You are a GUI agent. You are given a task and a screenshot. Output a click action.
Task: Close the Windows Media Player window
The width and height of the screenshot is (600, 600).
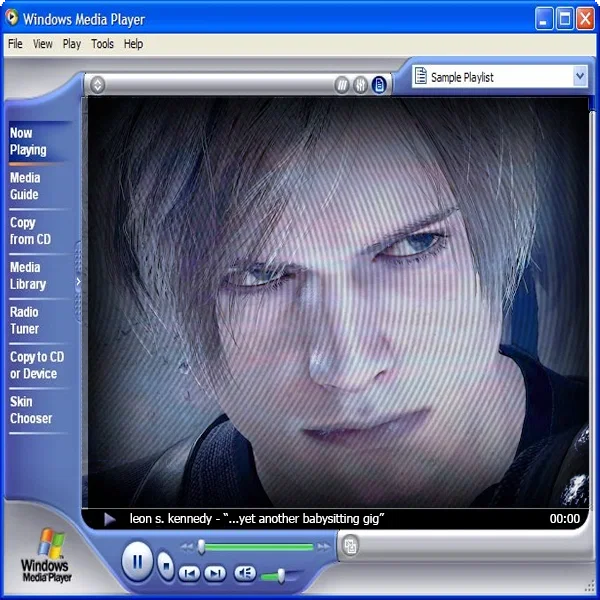(585, 18)
